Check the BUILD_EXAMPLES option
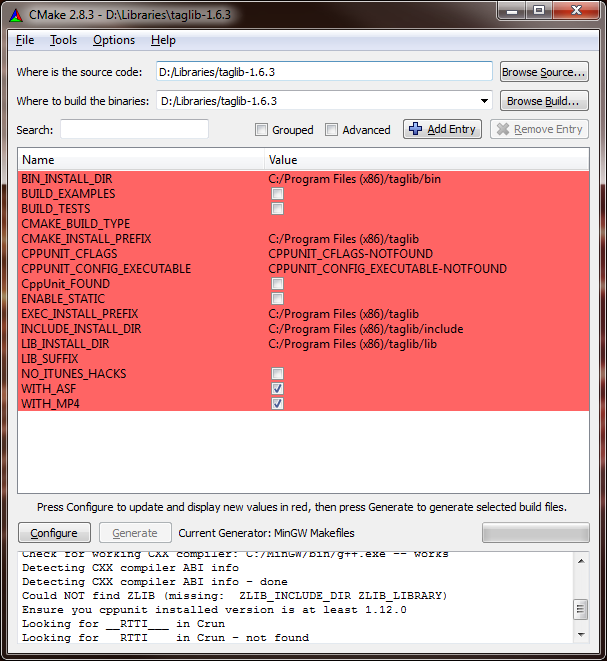This screenshot has width=607, height=661. pyautogui.click(x=277, y=193)
